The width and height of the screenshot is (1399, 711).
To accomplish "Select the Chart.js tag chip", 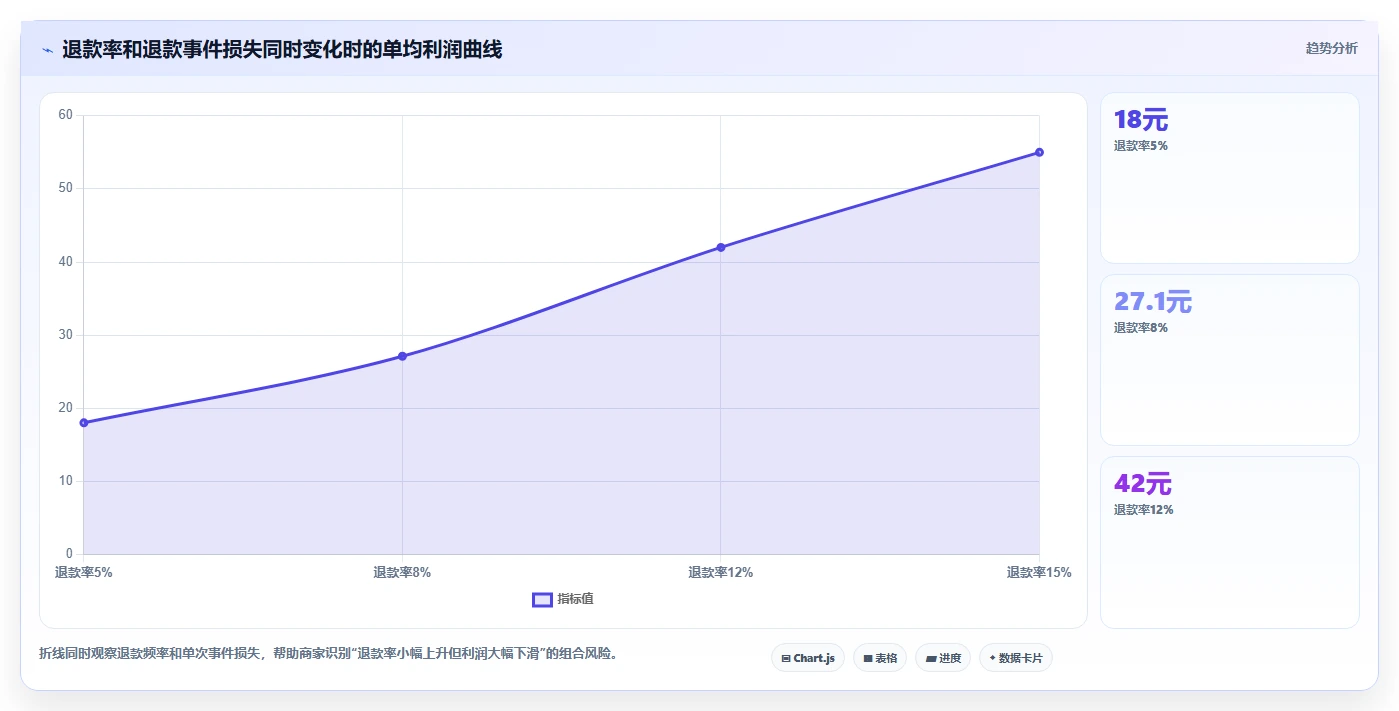I will [808, 658].
